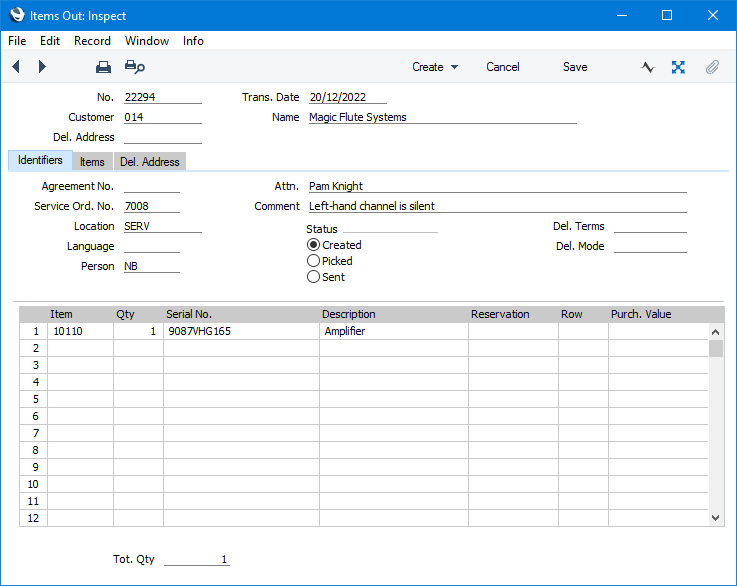Click the Purch. Value column header
Viewport: 737px width, 586px height.
[641, 314]
